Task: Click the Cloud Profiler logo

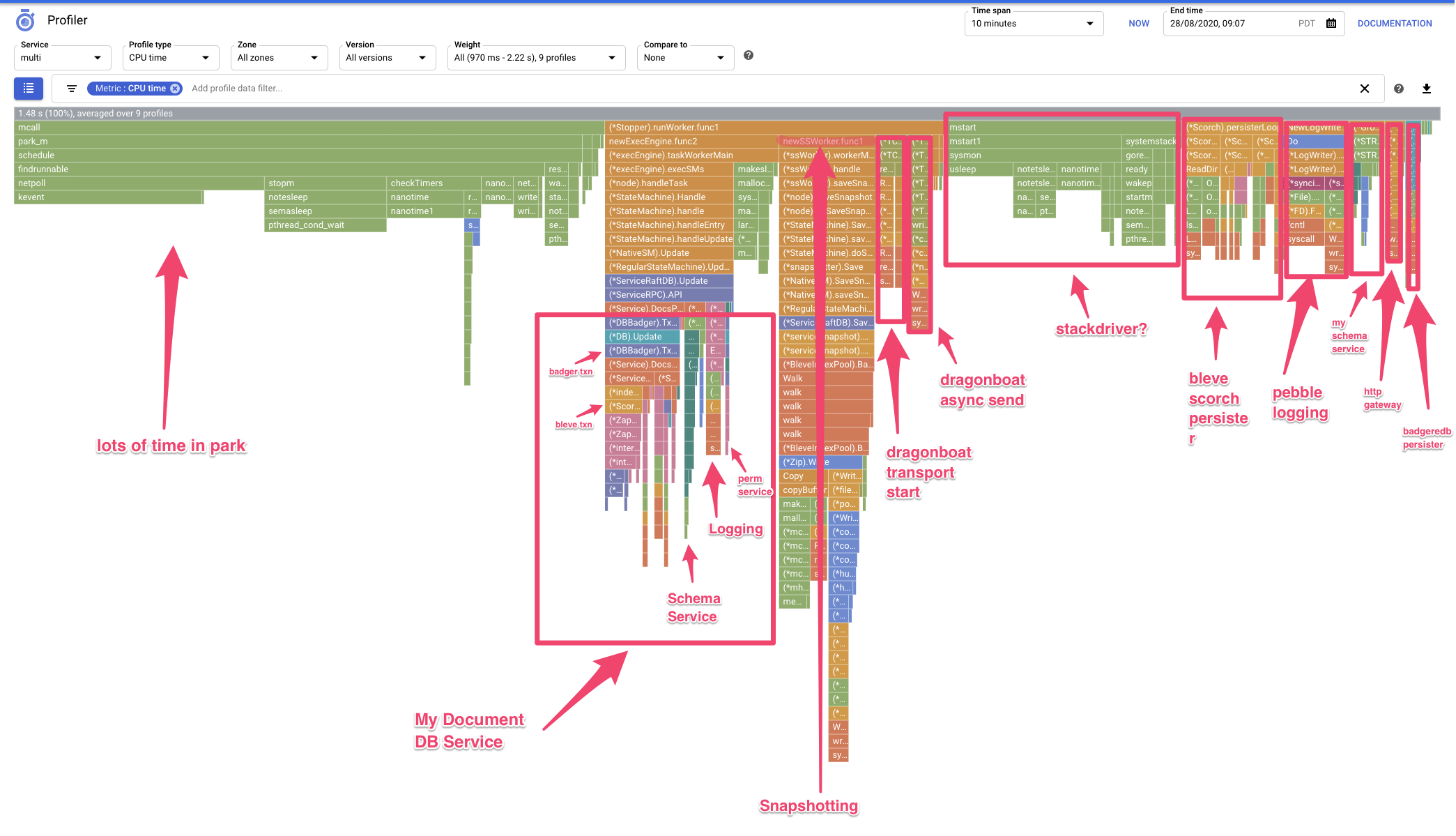Action: pyautogui.click(x=24, y=20)
